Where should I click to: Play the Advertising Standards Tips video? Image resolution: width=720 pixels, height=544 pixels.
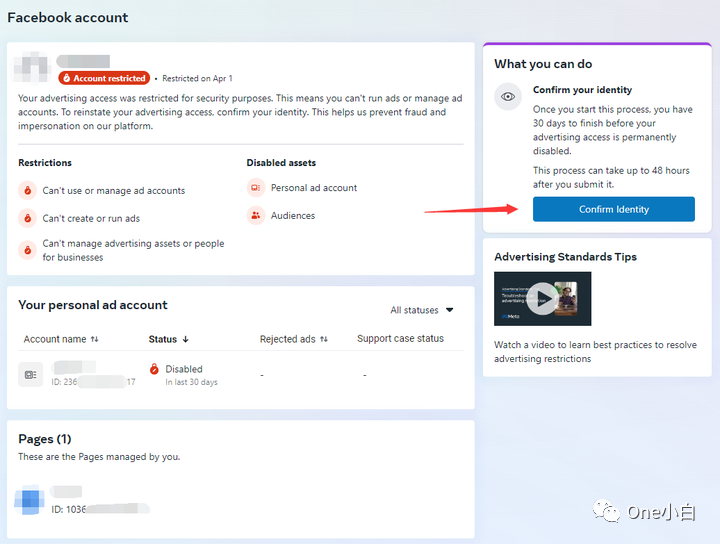pos(542,299)
